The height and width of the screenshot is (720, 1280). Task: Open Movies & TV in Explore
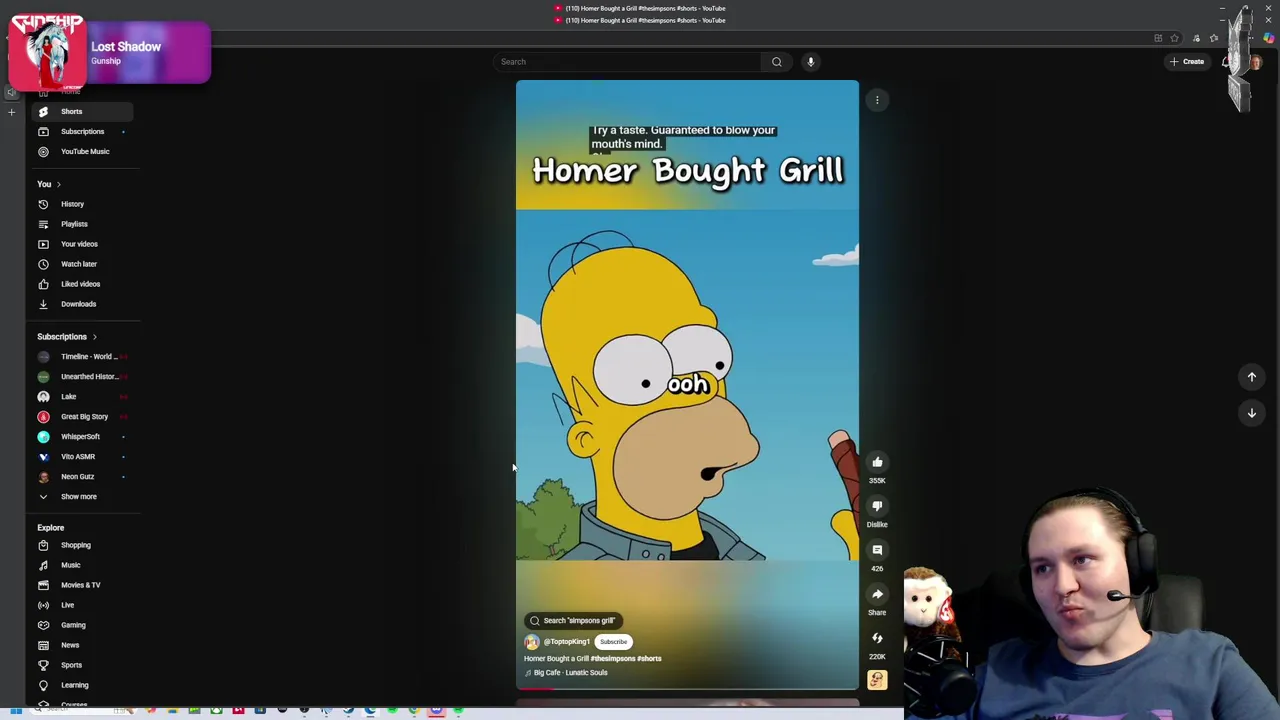(80, 585)
